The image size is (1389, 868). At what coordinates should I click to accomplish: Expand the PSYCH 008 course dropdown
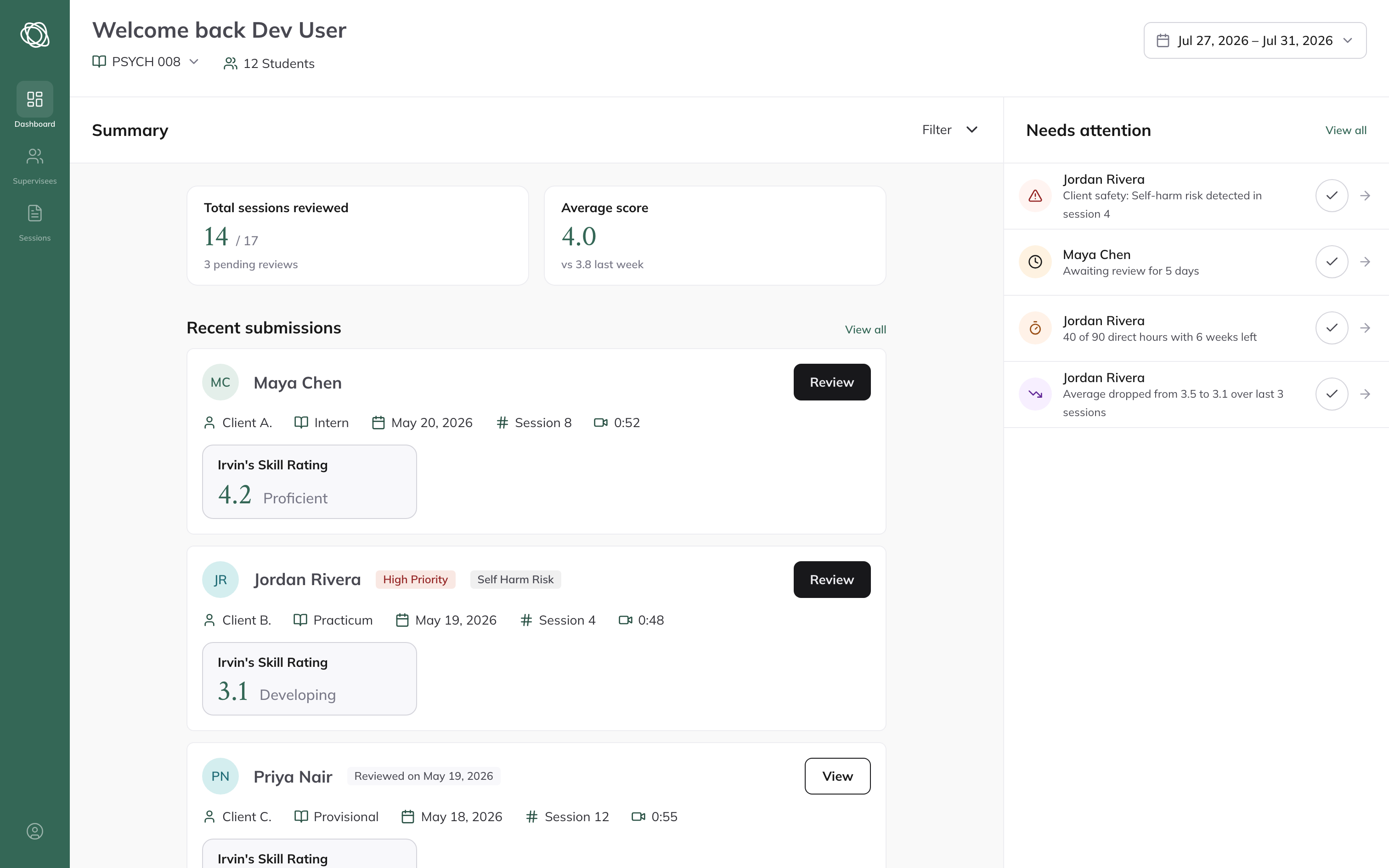click(146, 62)
